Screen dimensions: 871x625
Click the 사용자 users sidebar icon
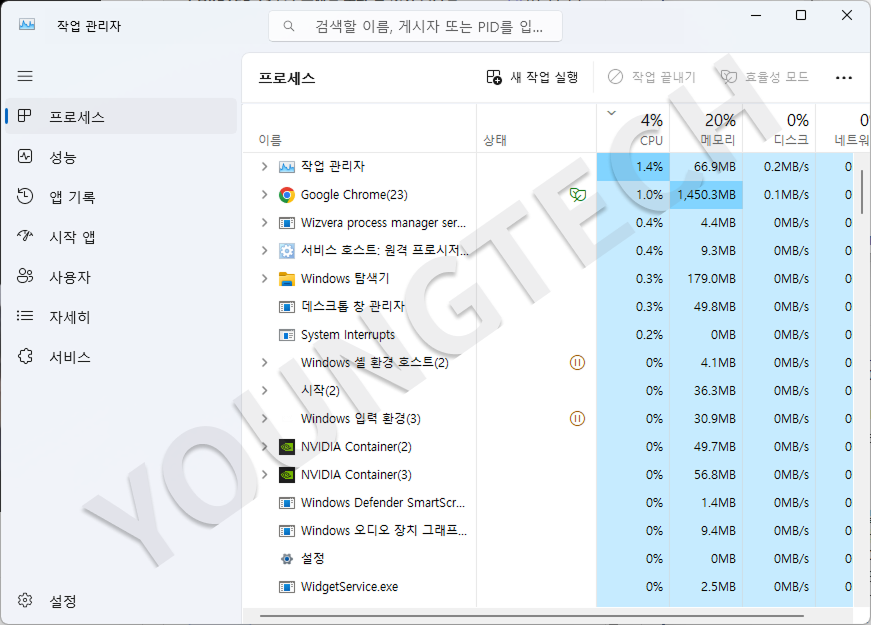pyautogui.click(x=25, y=276)
